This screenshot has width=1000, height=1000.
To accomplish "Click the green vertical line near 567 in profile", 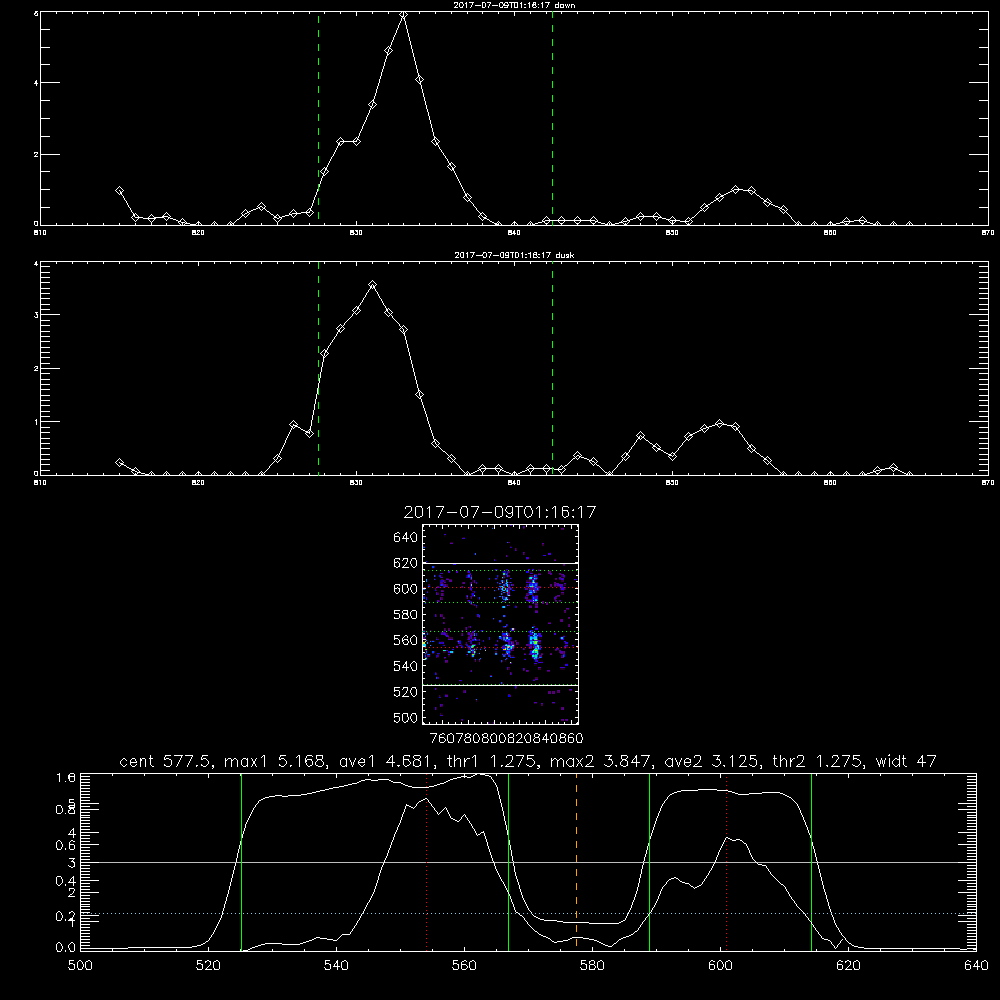I will [508, 861].
